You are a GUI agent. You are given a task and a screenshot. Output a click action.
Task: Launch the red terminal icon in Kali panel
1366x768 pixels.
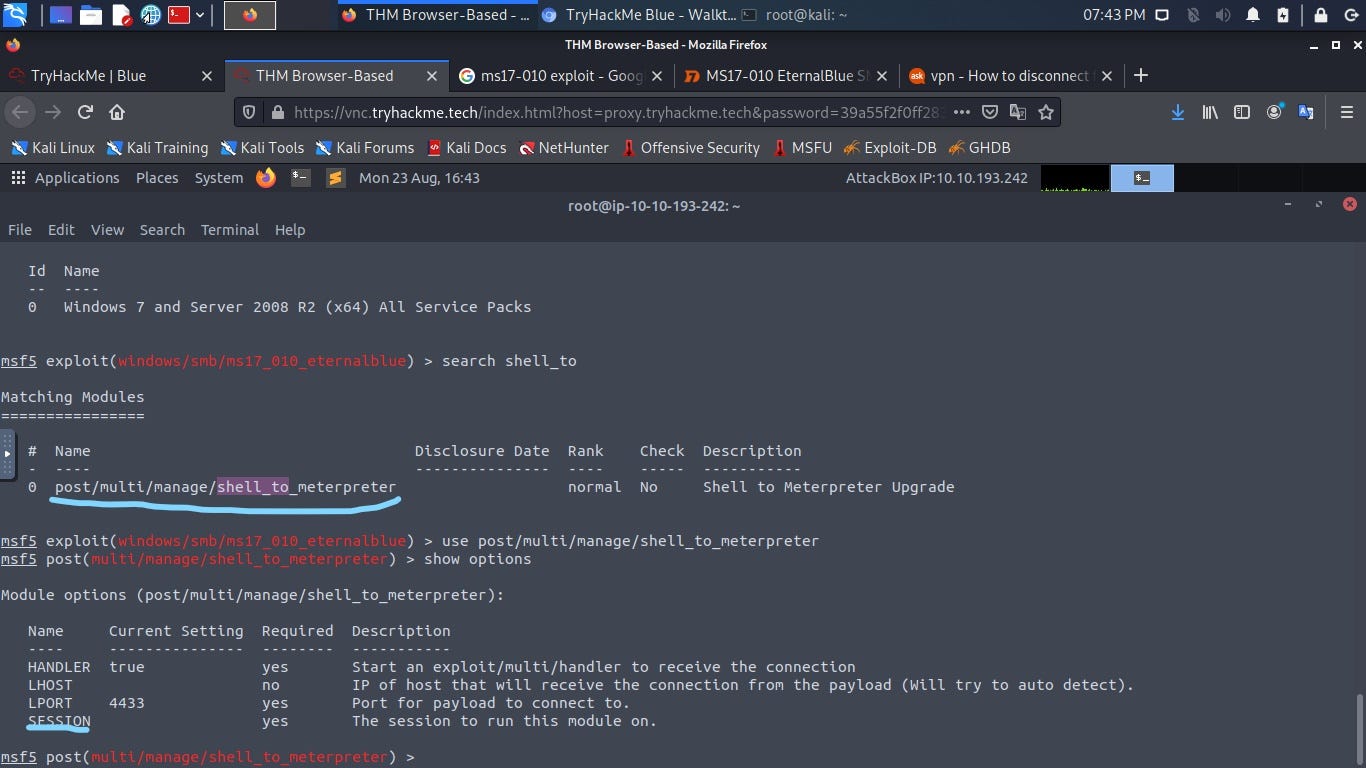click(x=179, y=15)
